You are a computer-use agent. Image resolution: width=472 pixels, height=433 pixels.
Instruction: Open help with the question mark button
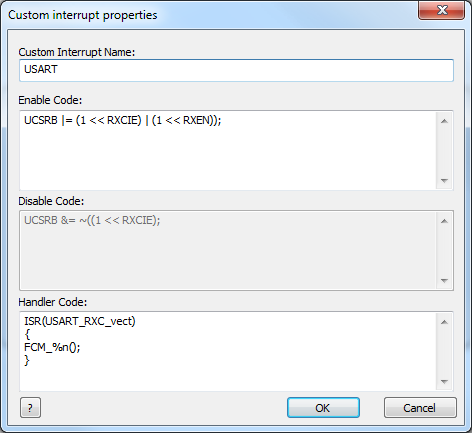coord(30,407)
